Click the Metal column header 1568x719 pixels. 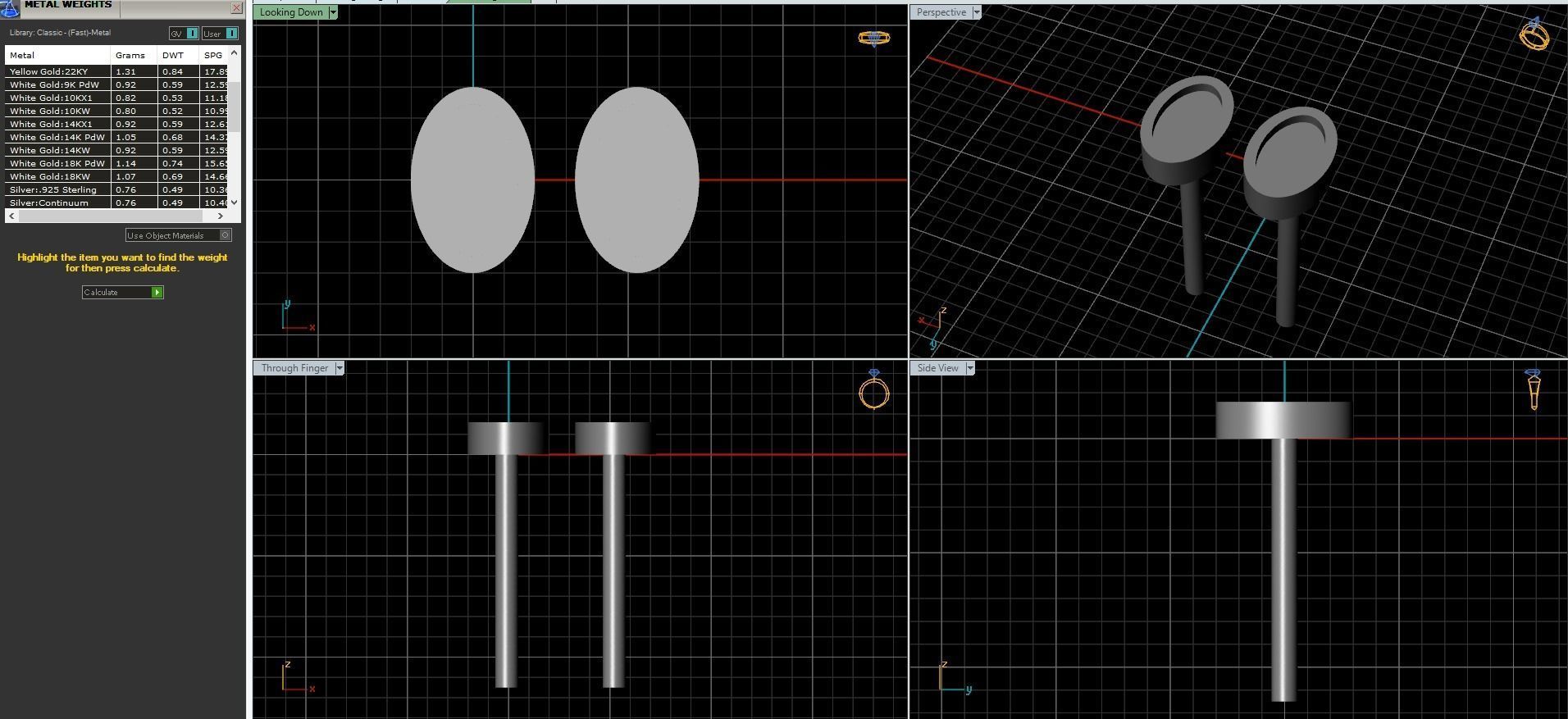tap(57, 55)
